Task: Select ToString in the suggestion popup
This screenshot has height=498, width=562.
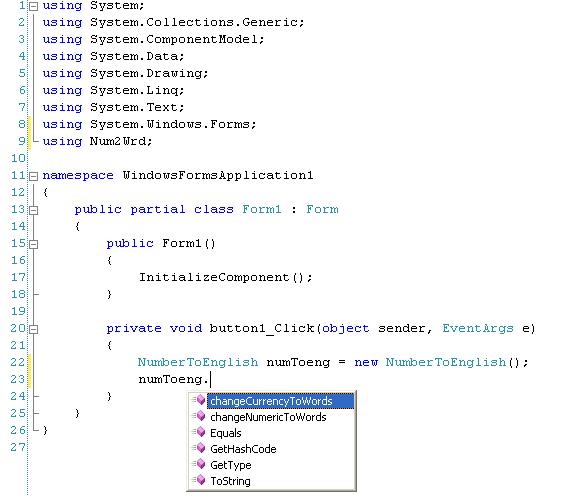Action: (230, 481)
